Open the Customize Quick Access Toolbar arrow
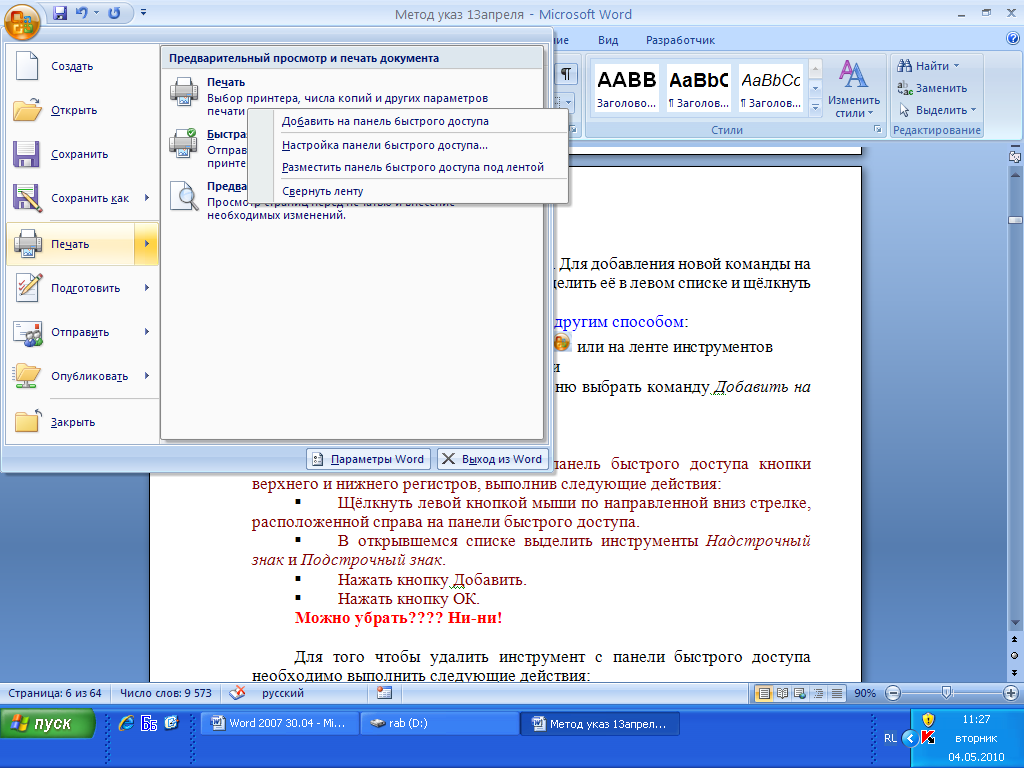Image resolution: width=1024 pixels, height=768 pixels. (x=143, y=12)
